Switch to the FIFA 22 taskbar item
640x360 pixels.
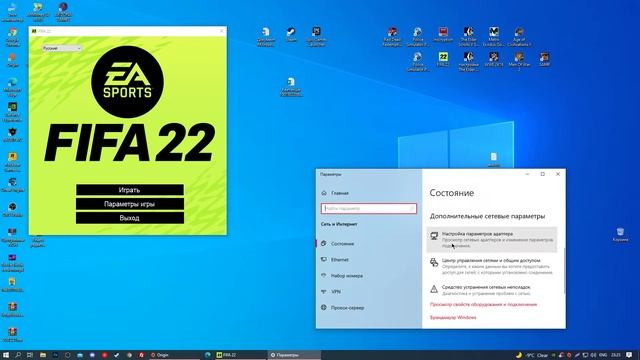(x=240, y=355)
